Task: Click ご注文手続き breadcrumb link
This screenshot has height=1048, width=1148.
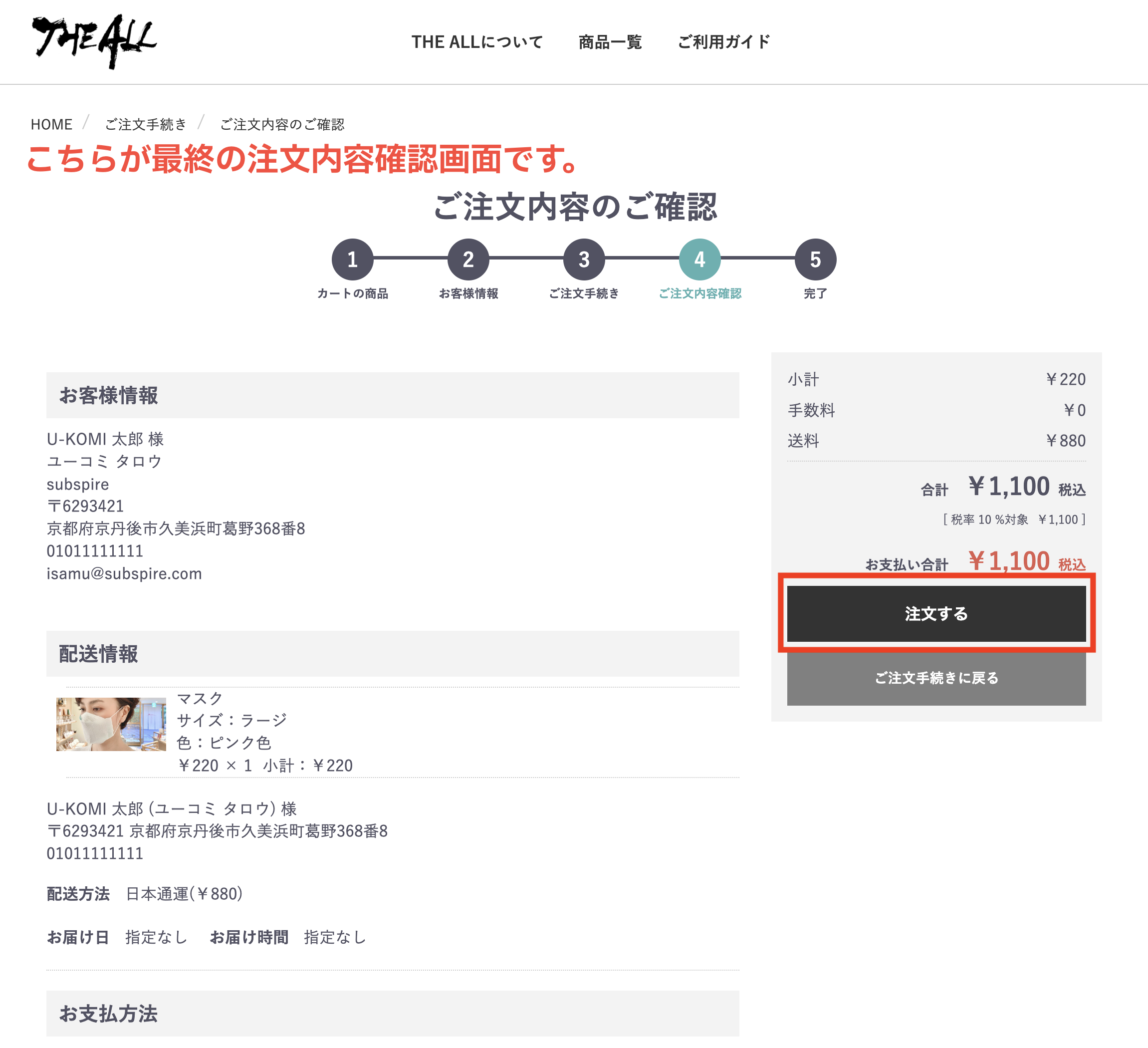Action: coord(146,124)
